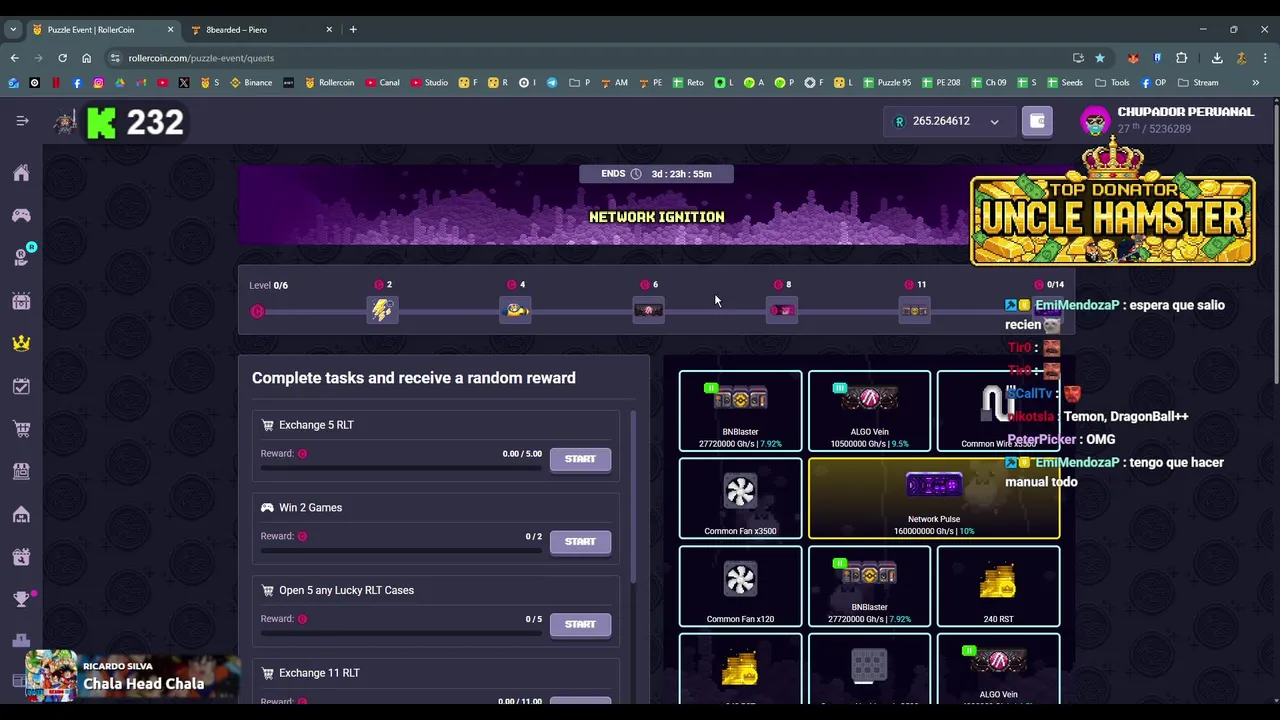Click the task list scrollbar
1280x720 pixels.
point(634,498)
